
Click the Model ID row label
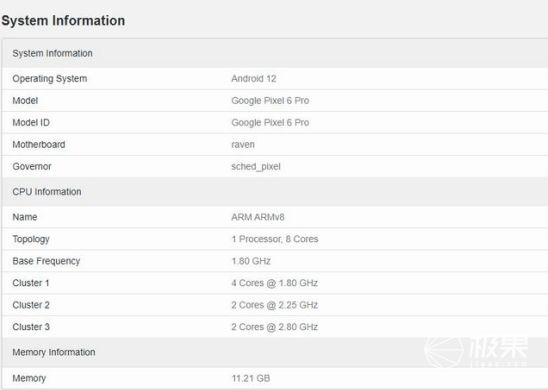31,123
